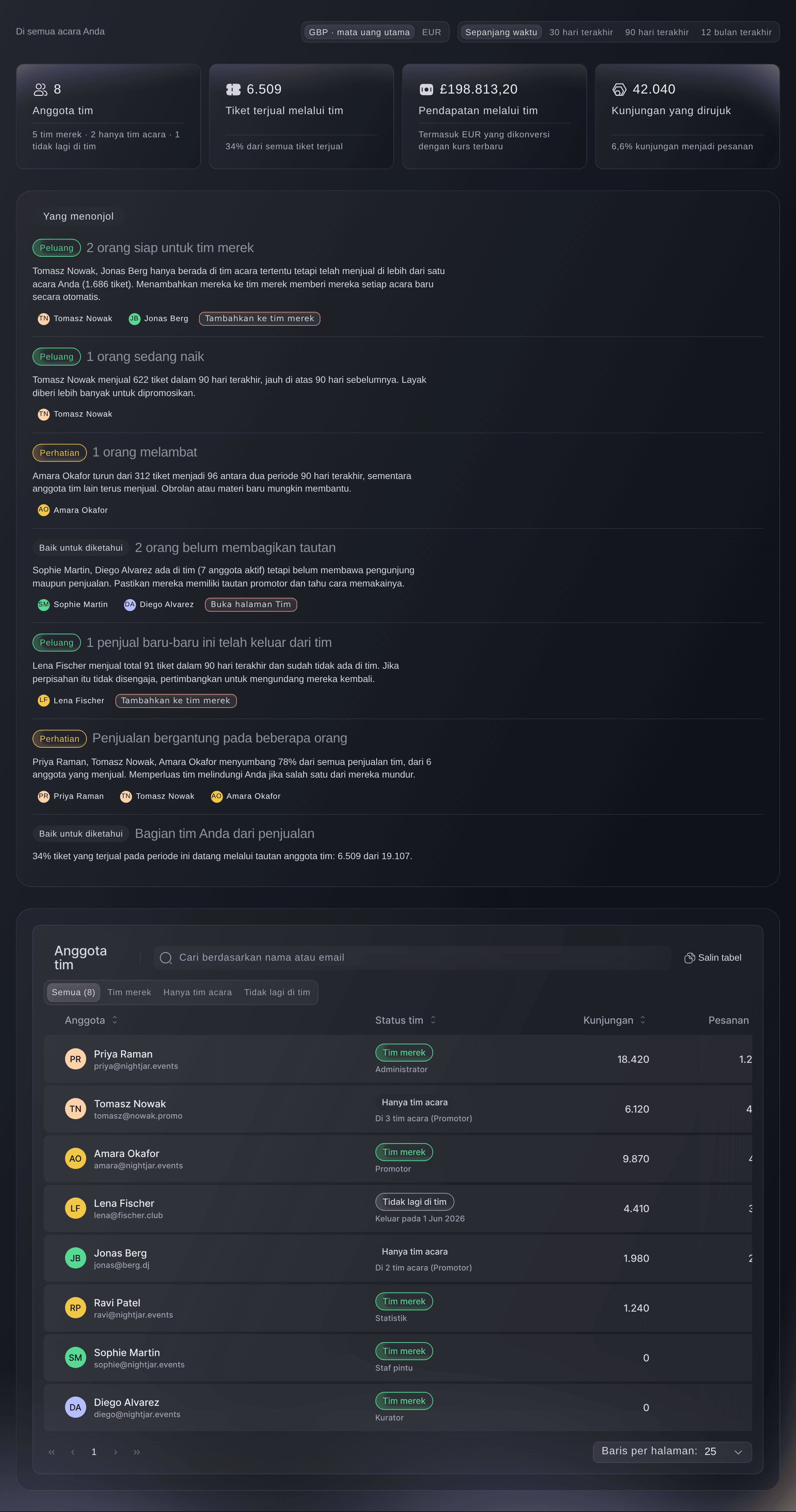Switch to the Tim merek filter tab
This screenshot has width=796, height=1512.
pos(129,992)
